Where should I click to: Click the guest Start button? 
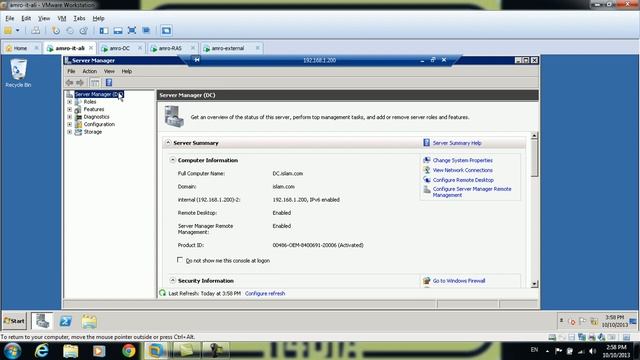point(15,321)
